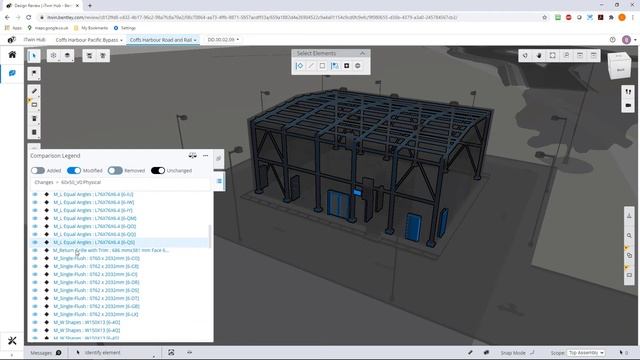Toggle visibility of M_Single-Flush [6-LX] row

(x=35, y=314)
